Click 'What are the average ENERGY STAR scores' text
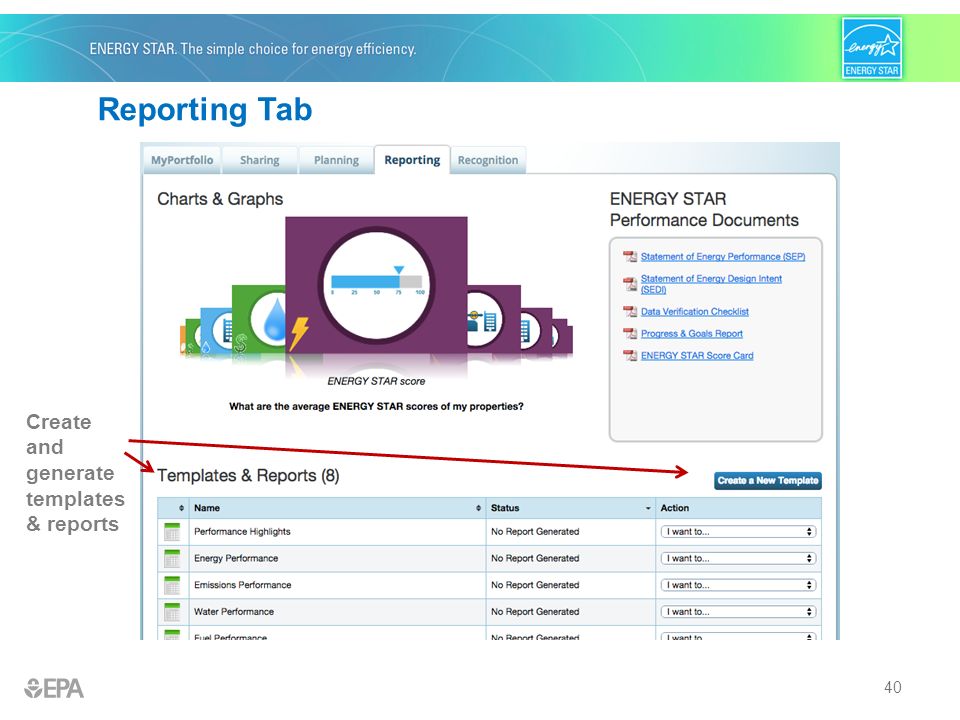This screenshot has height=720, width=960. click(x=376, y=407)
